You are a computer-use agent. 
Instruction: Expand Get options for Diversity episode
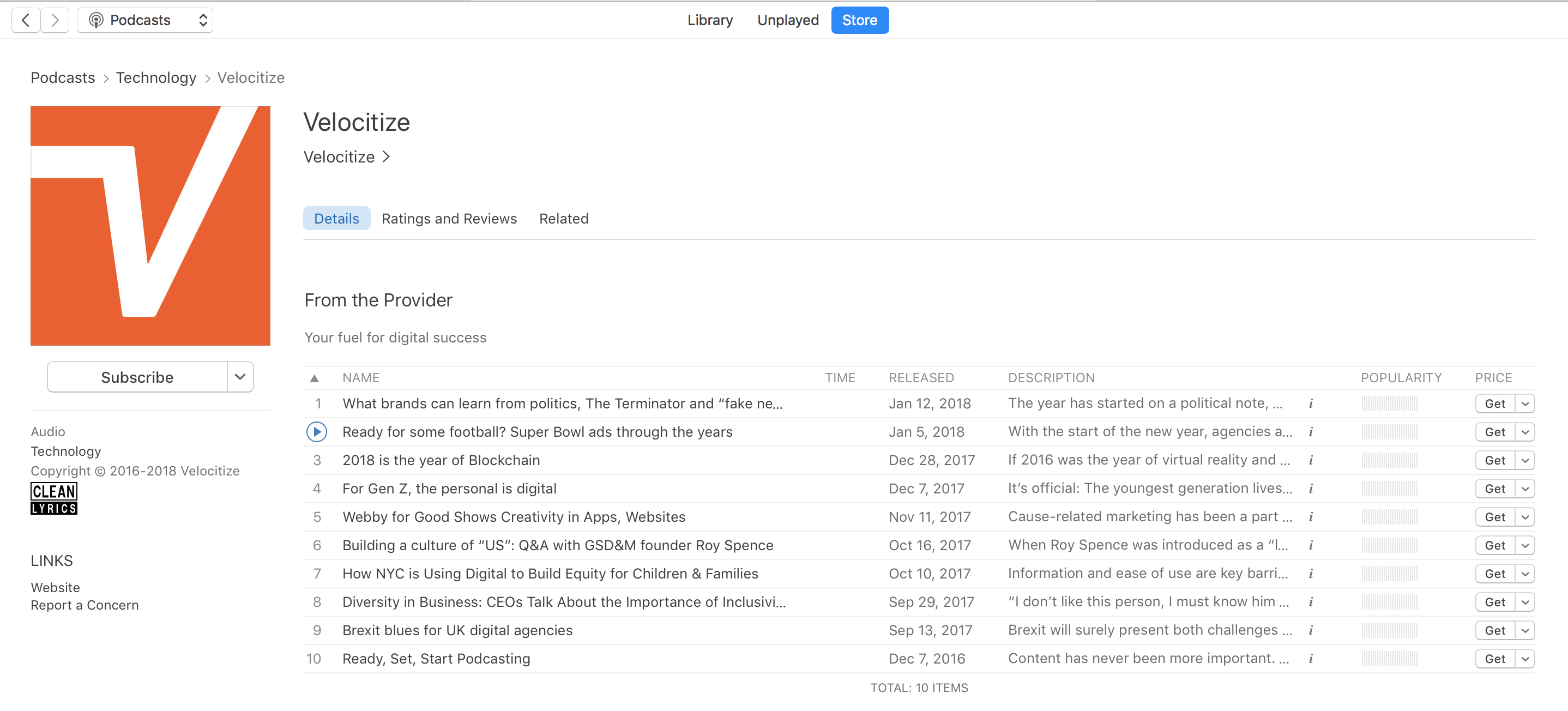click(x=1525, y=602)
